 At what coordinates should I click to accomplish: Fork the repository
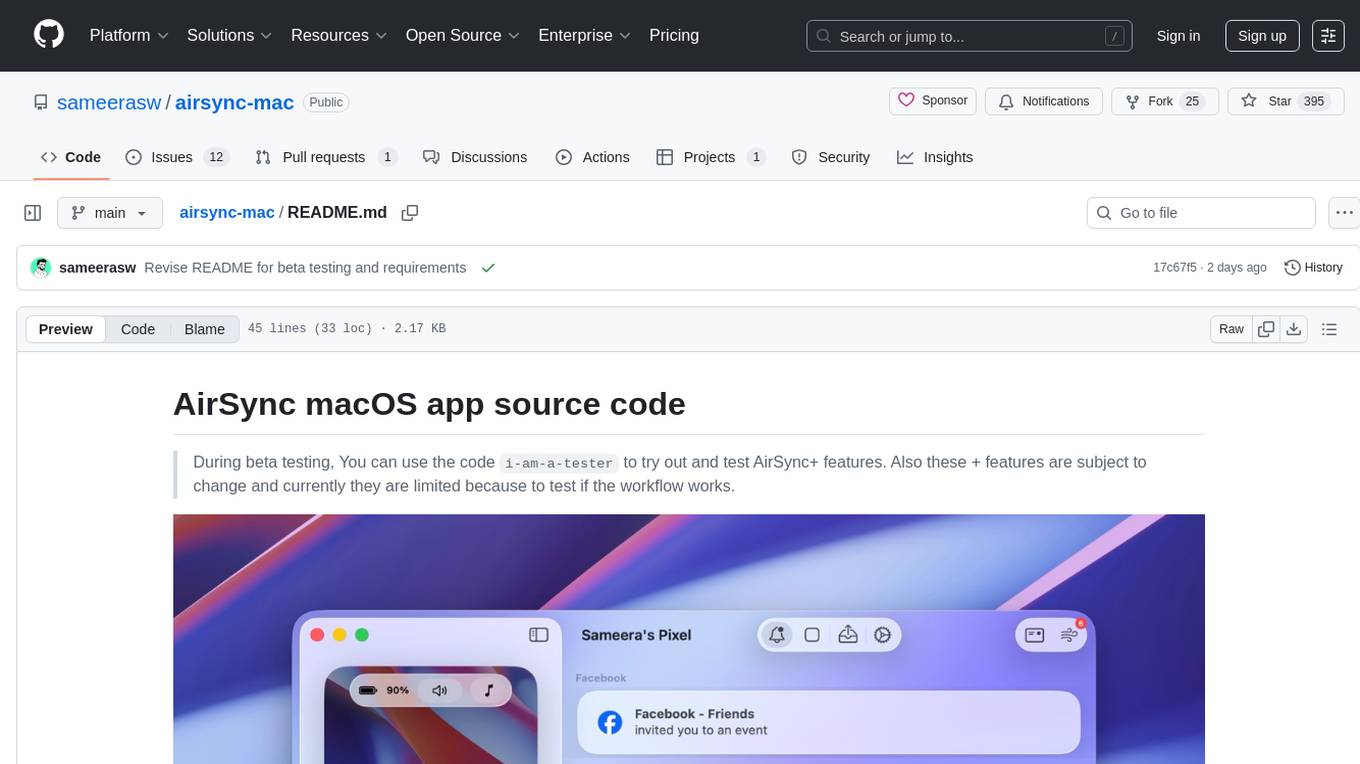1165,101
